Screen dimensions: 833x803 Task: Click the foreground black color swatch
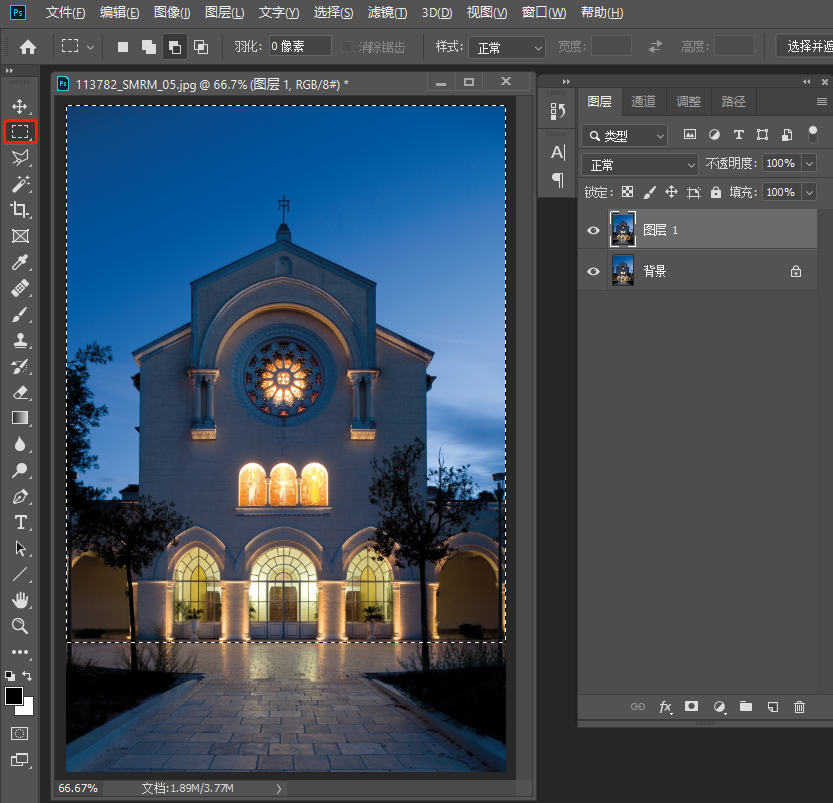coord(14,696)
